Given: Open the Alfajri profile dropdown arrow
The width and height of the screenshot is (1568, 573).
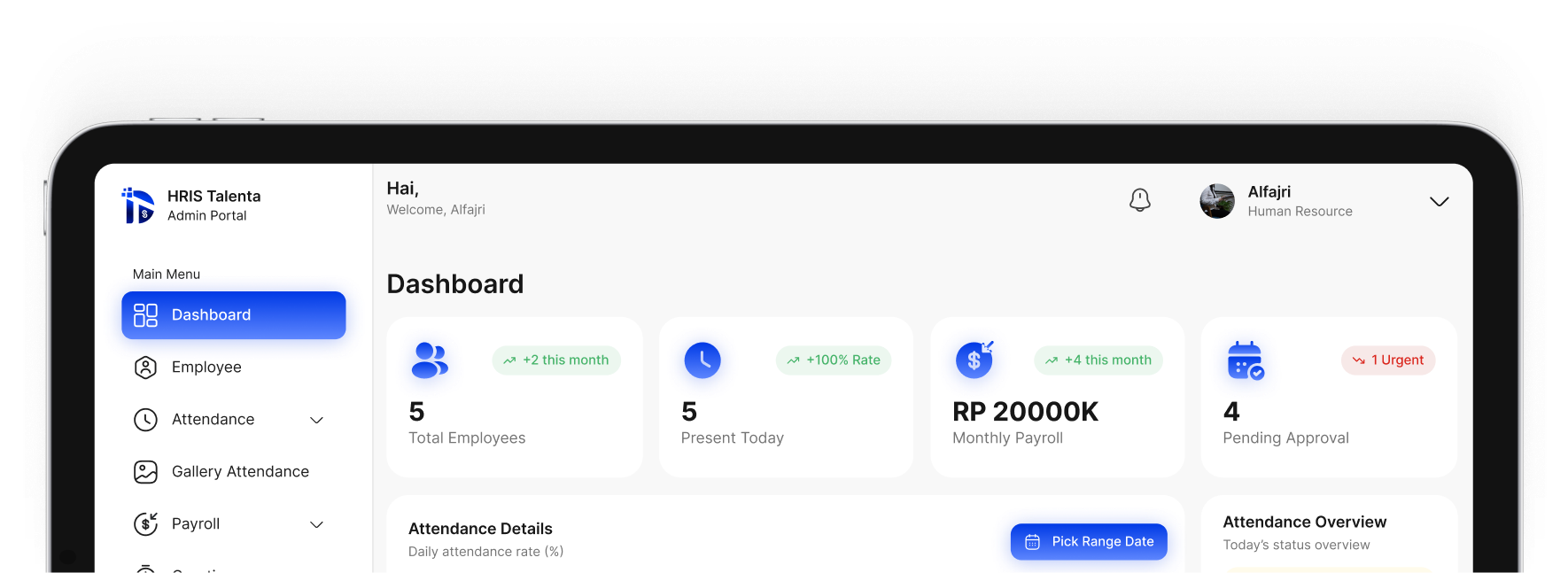Looking at the screenshot, I should (x=1440, y=202).
